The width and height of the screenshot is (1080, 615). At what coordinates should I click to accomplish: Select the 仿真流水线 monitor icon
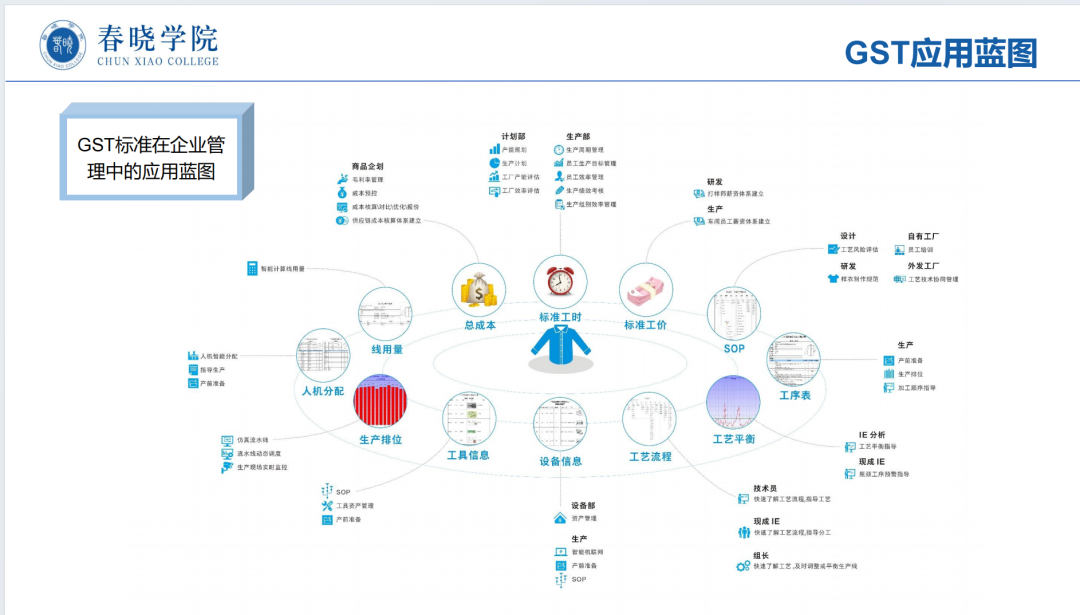click(227, 440)
